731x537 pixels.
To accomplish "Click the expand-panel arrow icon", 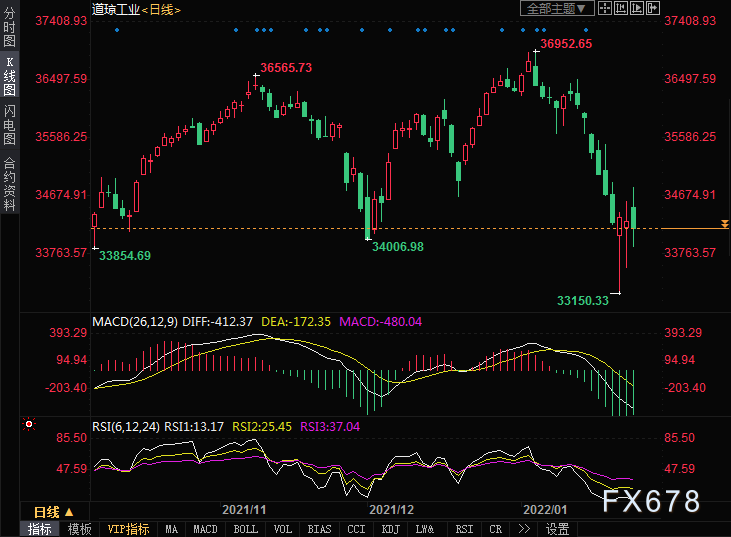I will 652,8.
